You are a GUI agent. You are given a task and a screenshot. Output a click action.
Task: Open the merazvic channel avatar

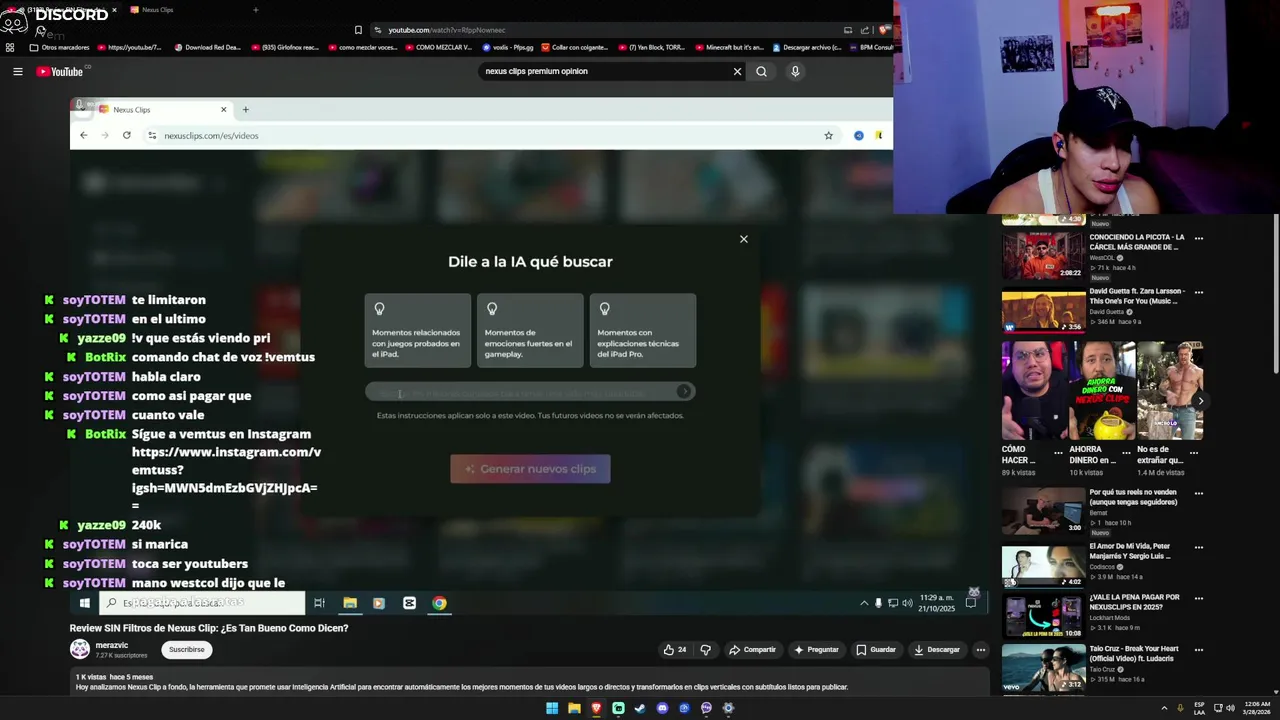[80, 650]
